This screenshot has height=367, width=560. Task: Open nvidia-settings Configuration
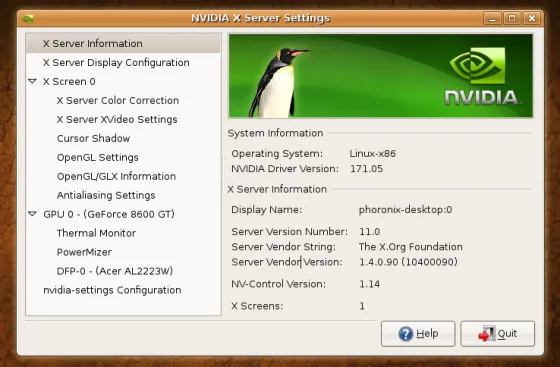point(112,290)
